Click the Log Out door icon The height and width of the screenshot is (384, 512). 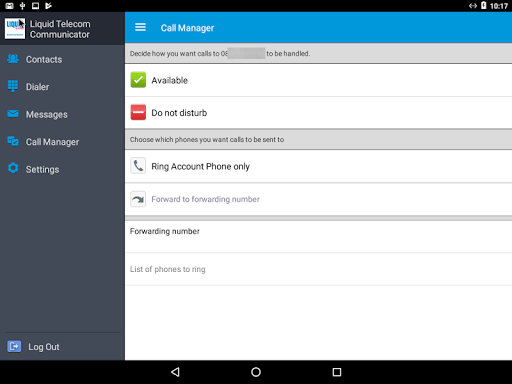point(14,346)
